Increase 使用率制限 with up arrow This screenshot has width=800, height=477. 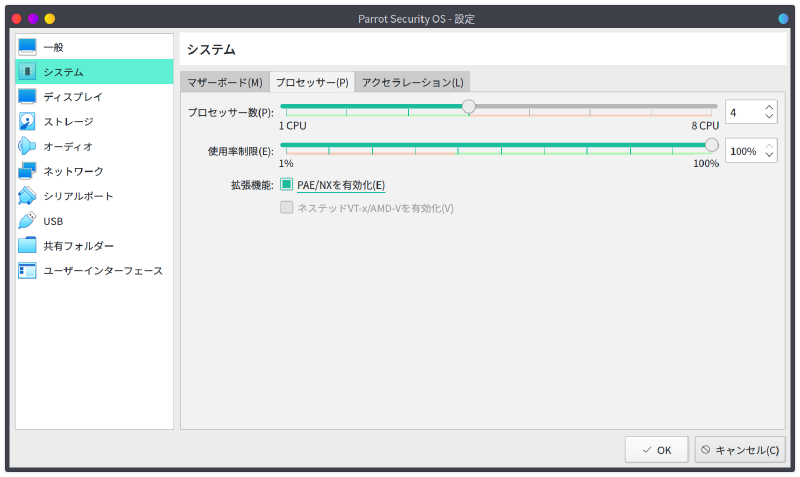point(769,146)
